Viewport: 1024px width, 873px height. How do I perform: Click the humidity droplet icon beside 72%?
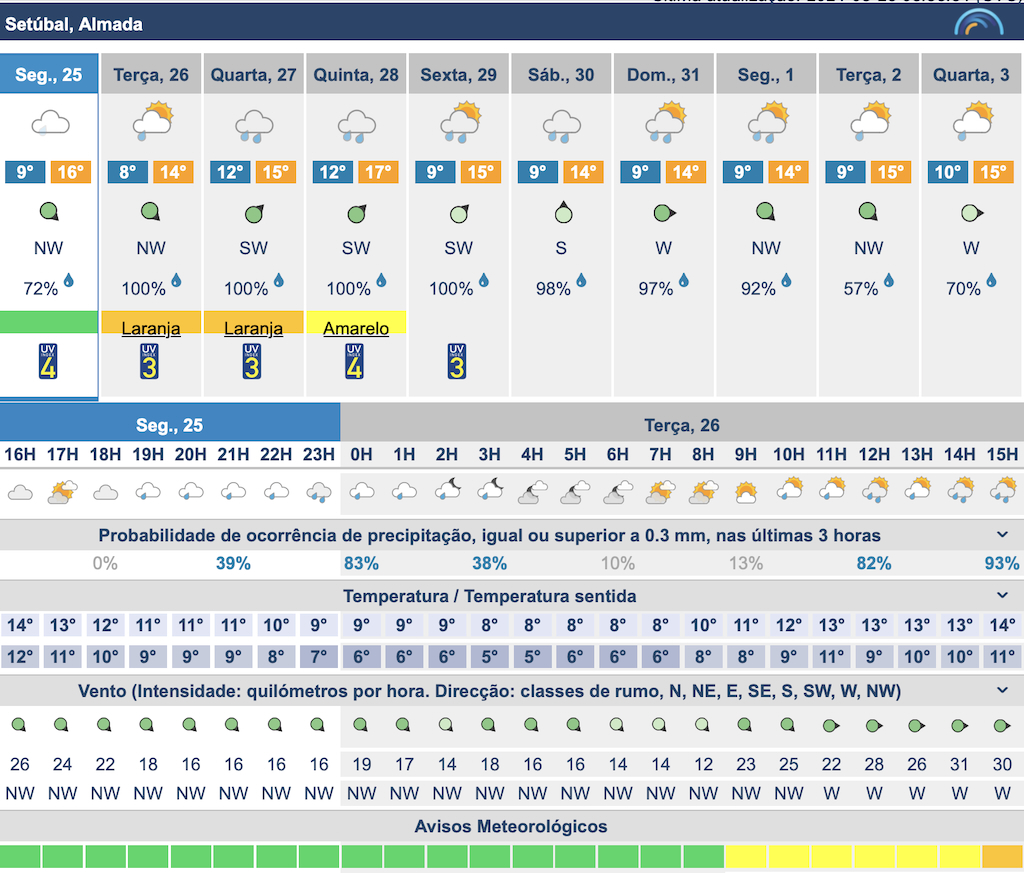pyautogui.click(x=69, y=281)
